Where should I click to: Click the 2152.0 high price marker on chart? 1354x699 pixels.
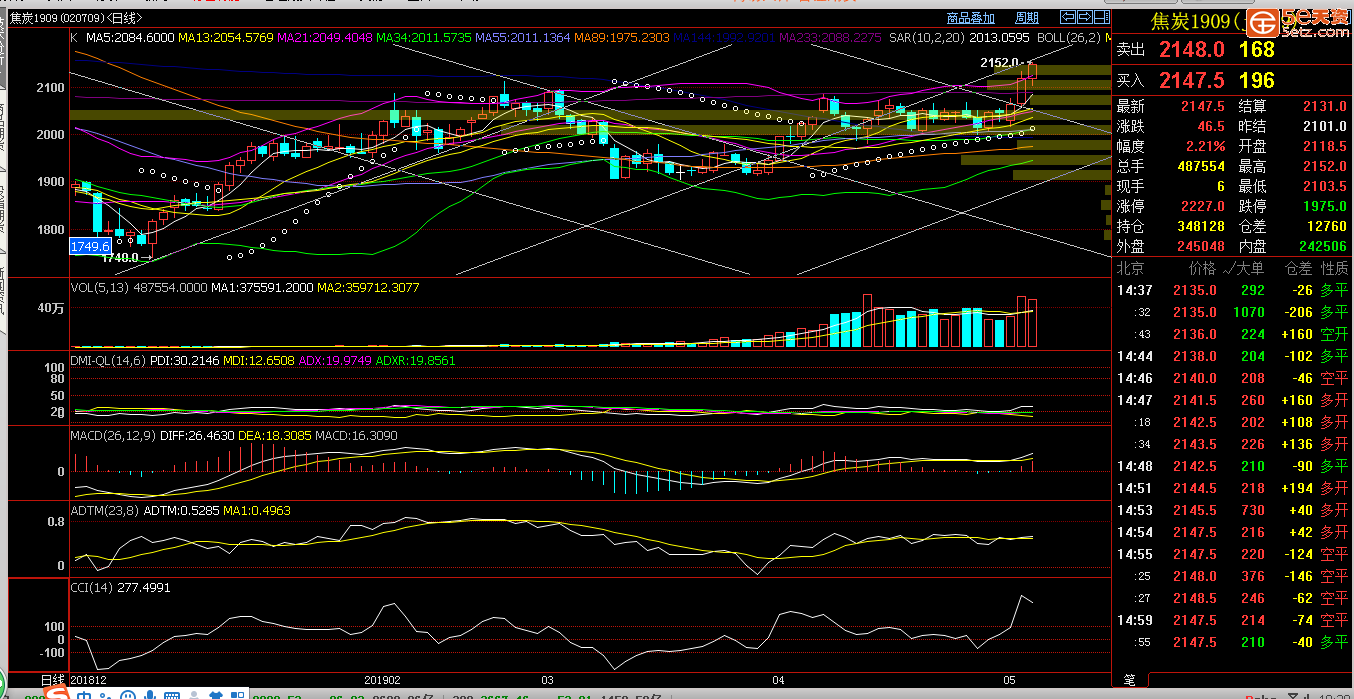[x=999, y=62]
